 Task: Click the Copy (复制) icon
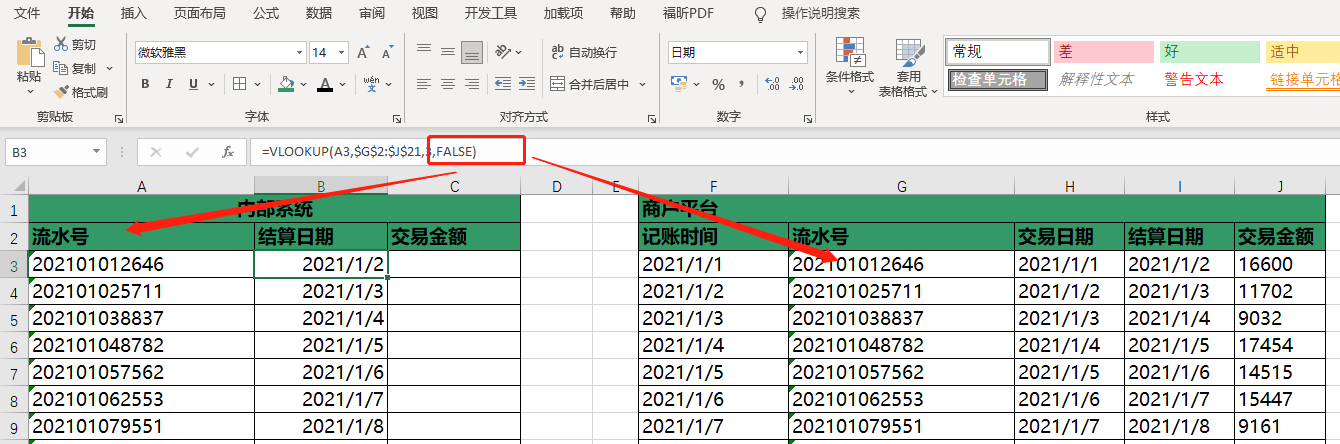point(61,68)
